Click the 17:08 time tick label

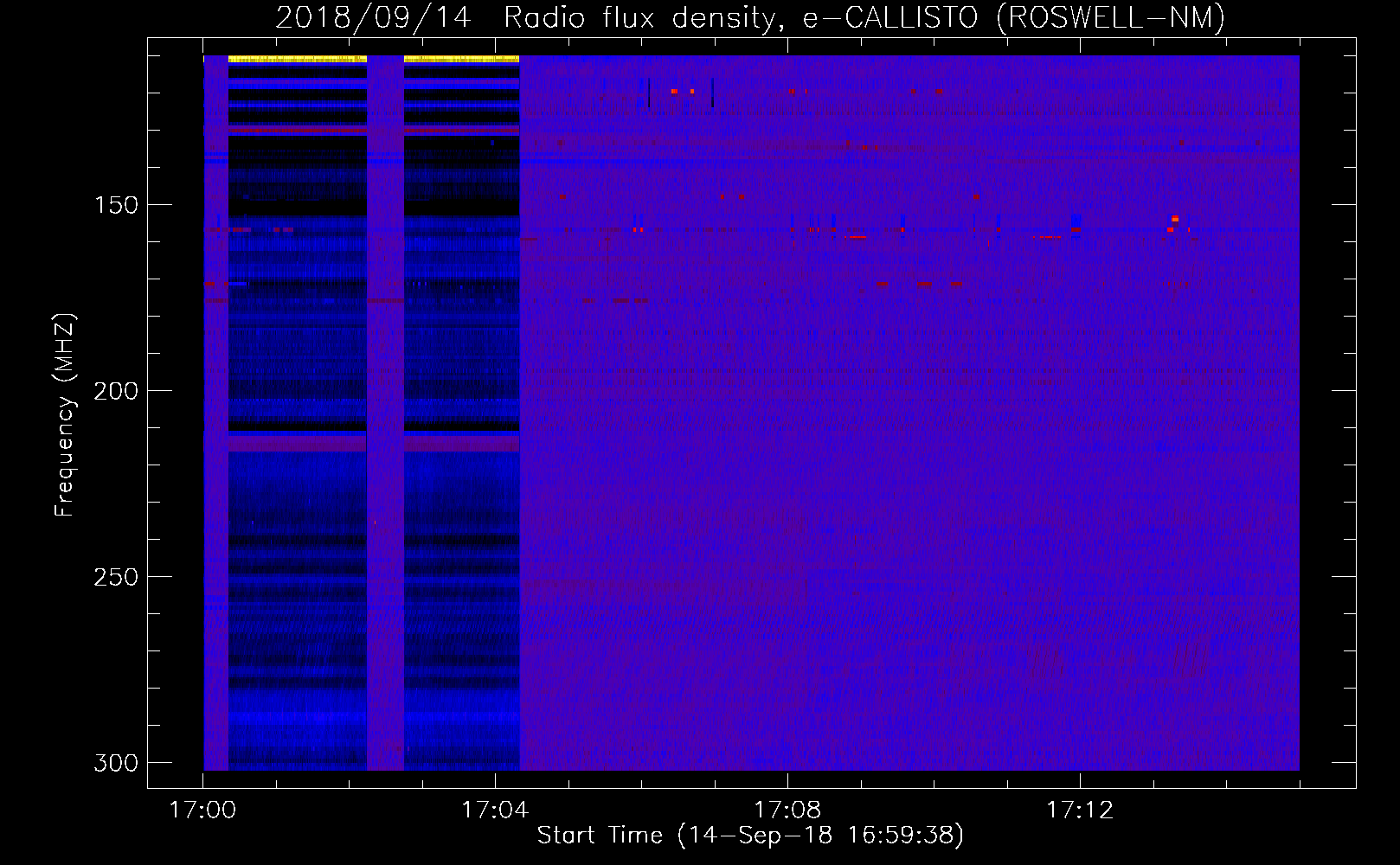(787, 811)
